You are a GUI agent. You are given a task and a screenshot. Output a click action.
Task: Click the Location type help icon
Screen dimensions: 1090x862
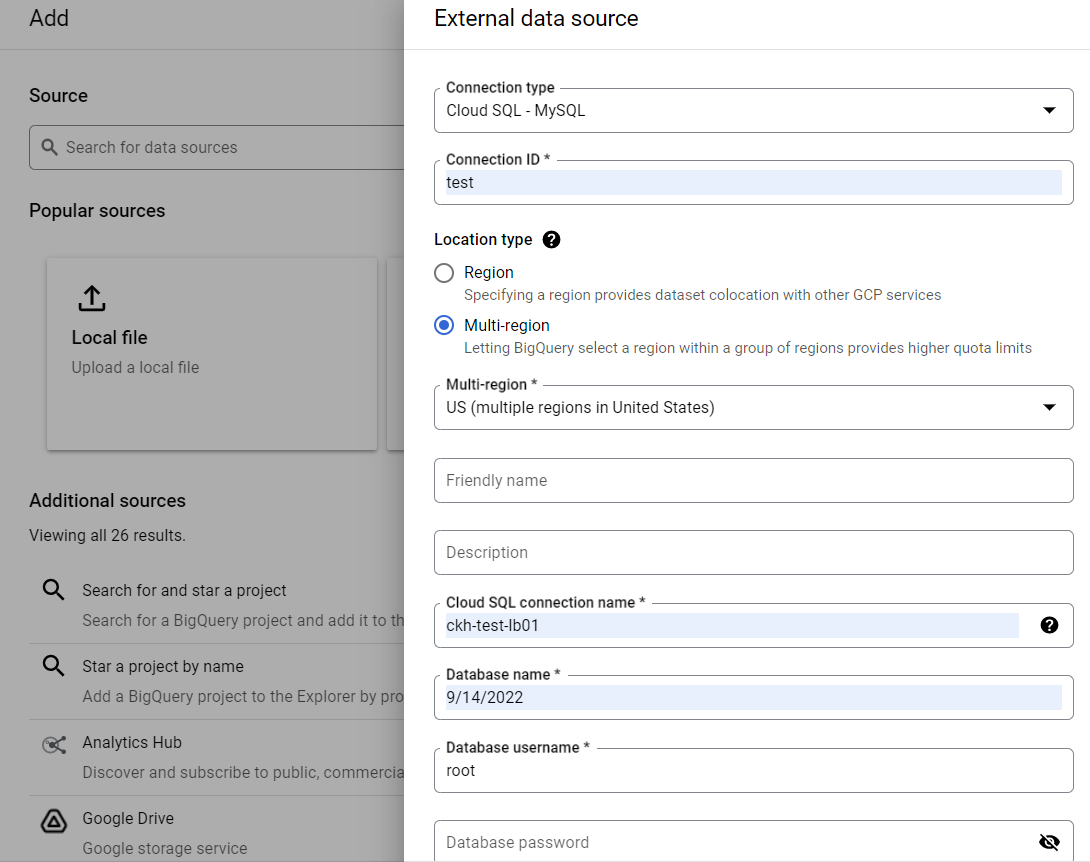click(551, 240)
